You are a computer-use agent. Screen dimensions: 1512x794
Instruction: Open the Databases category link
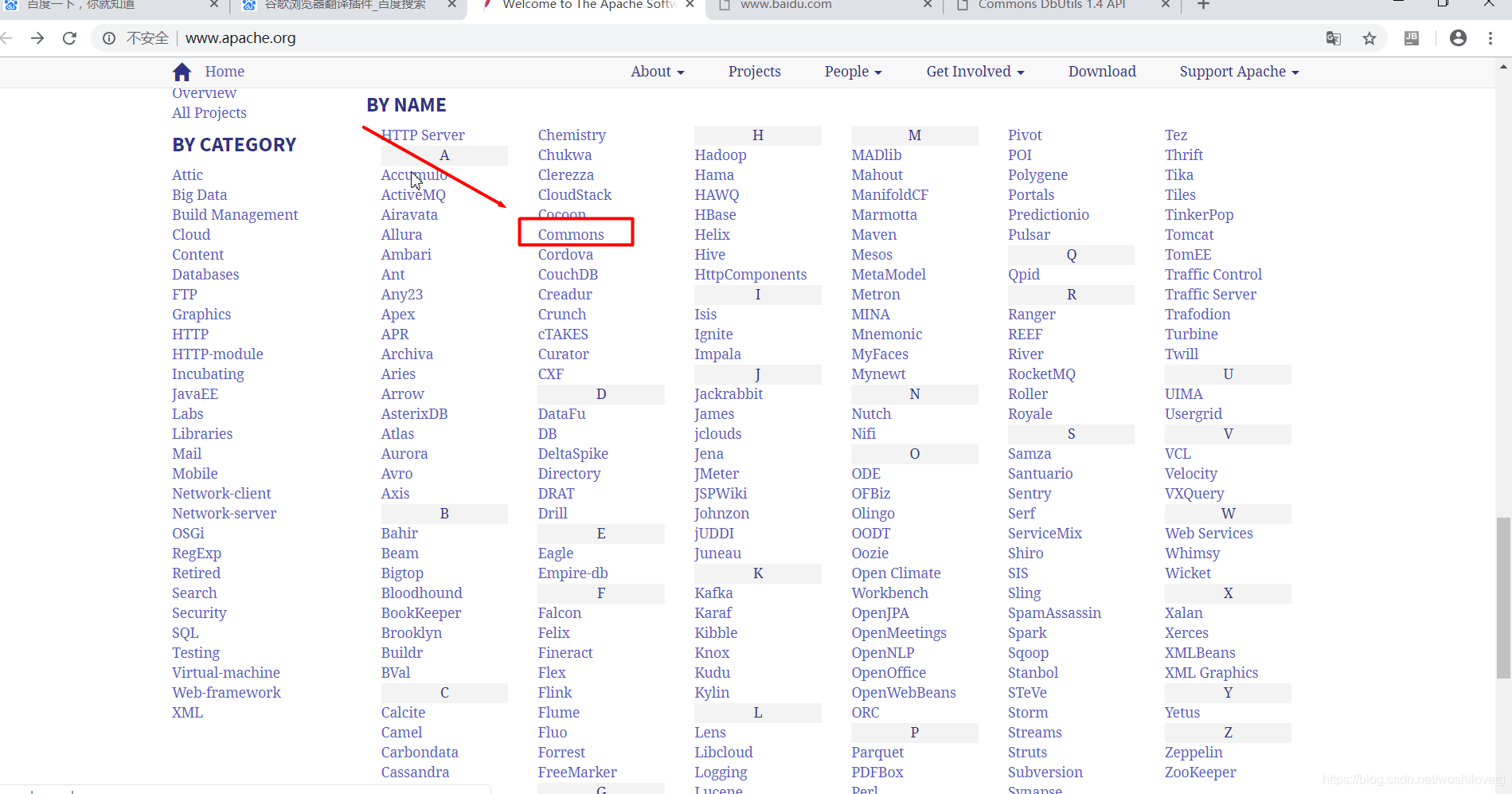205,275
